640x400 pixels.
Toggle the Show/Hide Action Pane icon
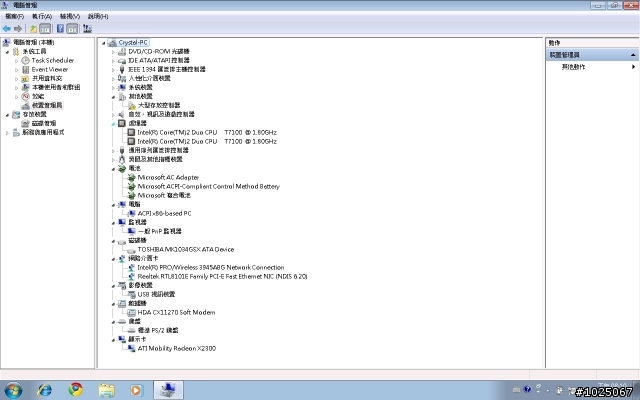72,29
